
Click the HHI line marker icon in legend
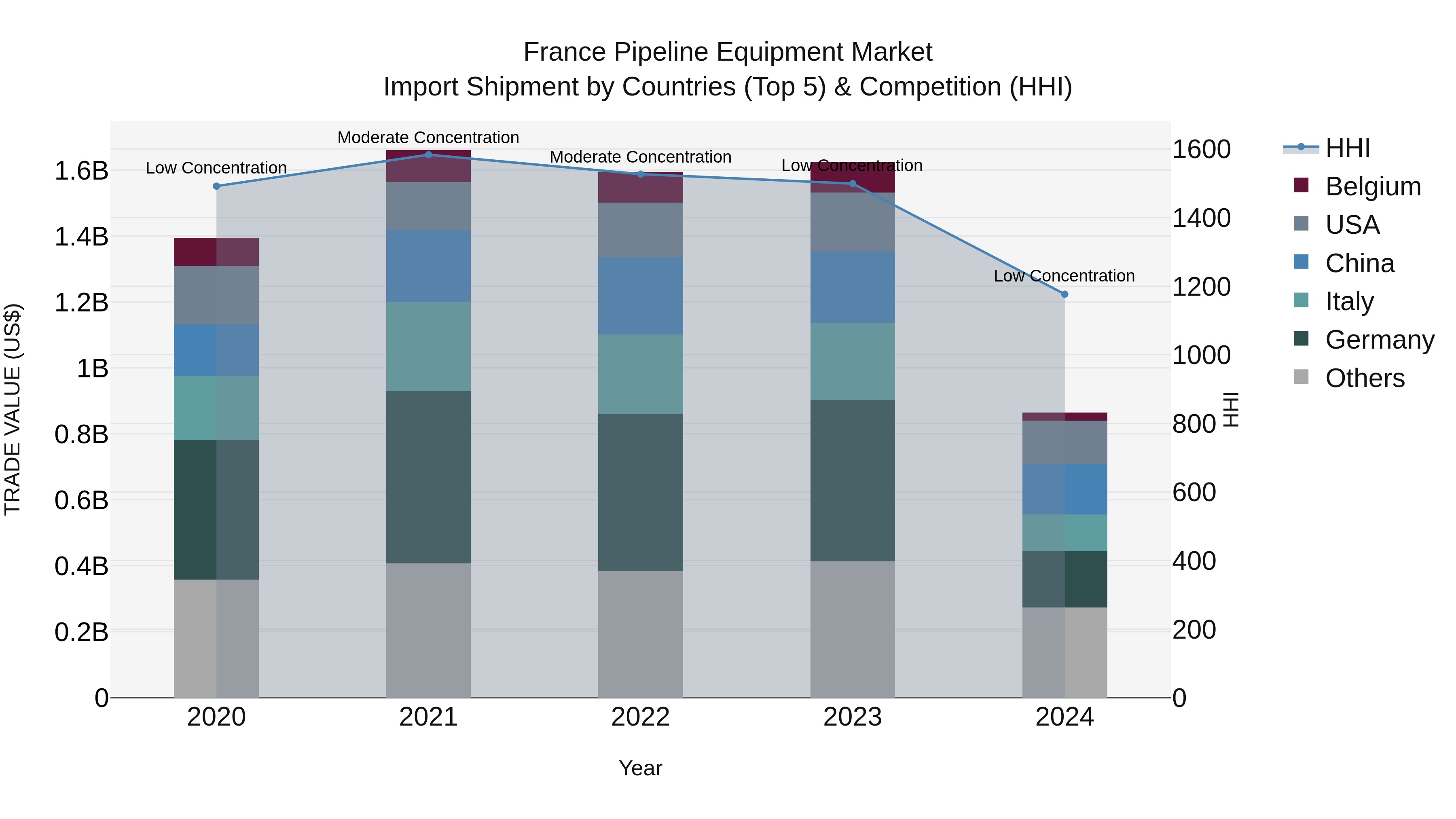(x=1301, y=147)
